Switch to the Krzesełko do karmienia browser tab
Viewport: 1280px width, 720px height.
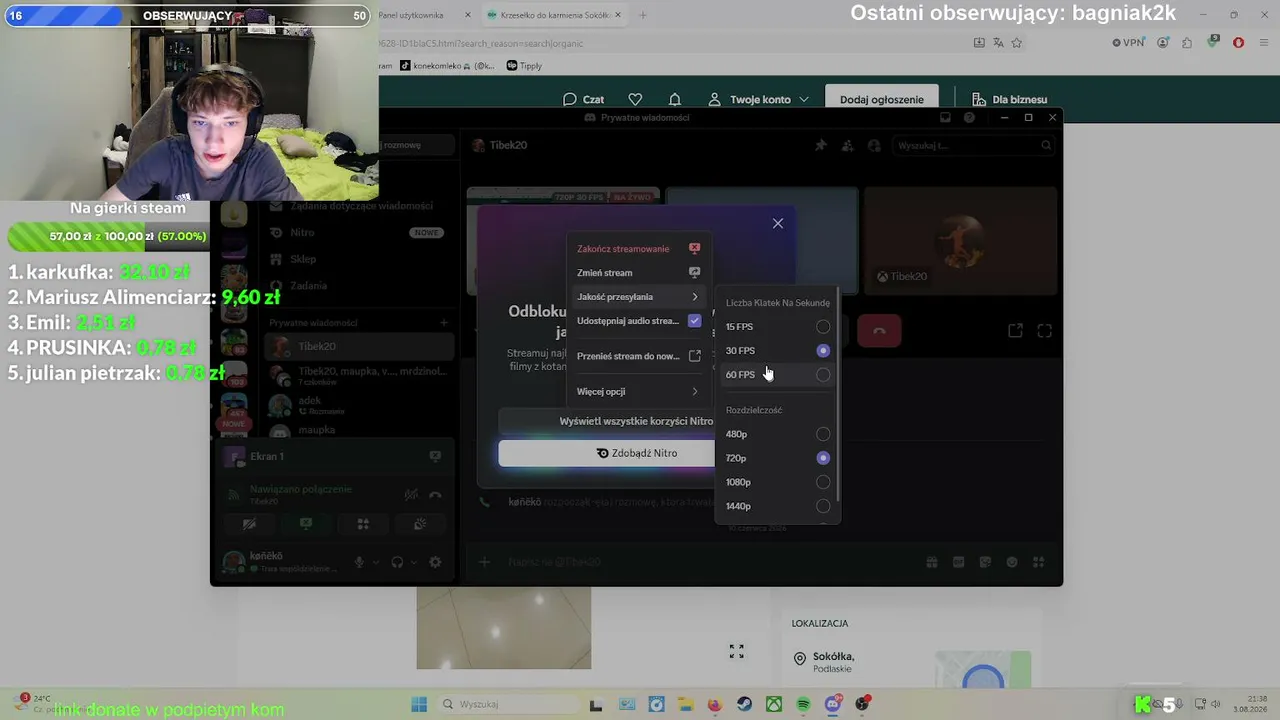click(x=553, y=15)
